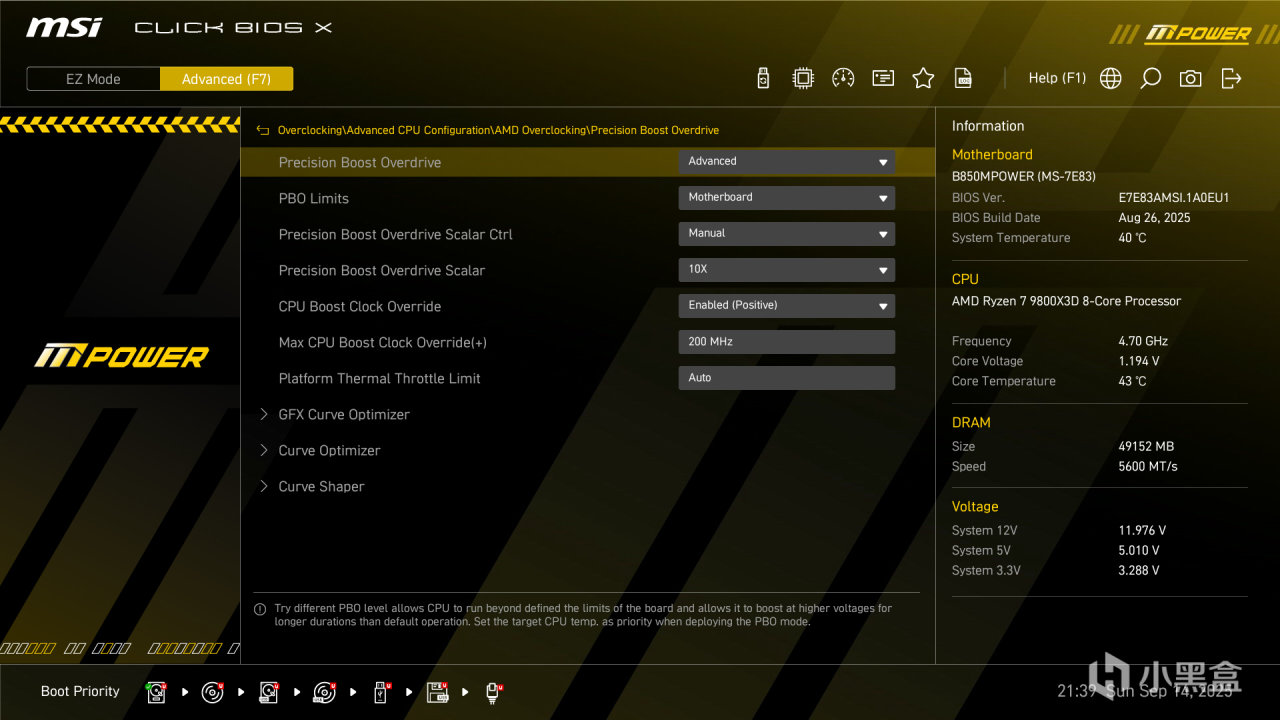Select the network cable boot device
The height and width of the screenshot is (720, 1280).
pos(494,692)
